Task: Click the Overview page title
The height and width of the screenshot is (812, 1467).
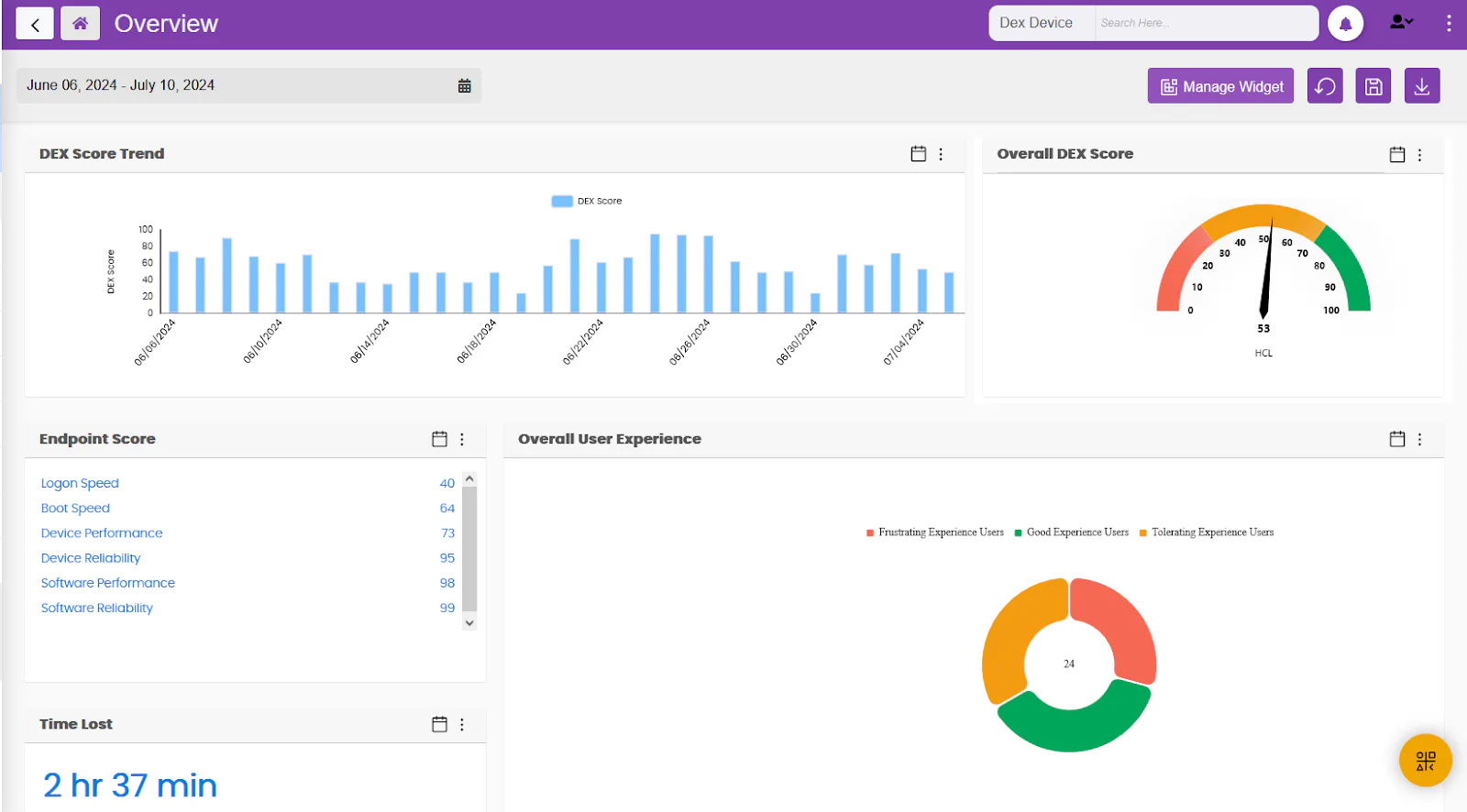Action: pos(166,24)
